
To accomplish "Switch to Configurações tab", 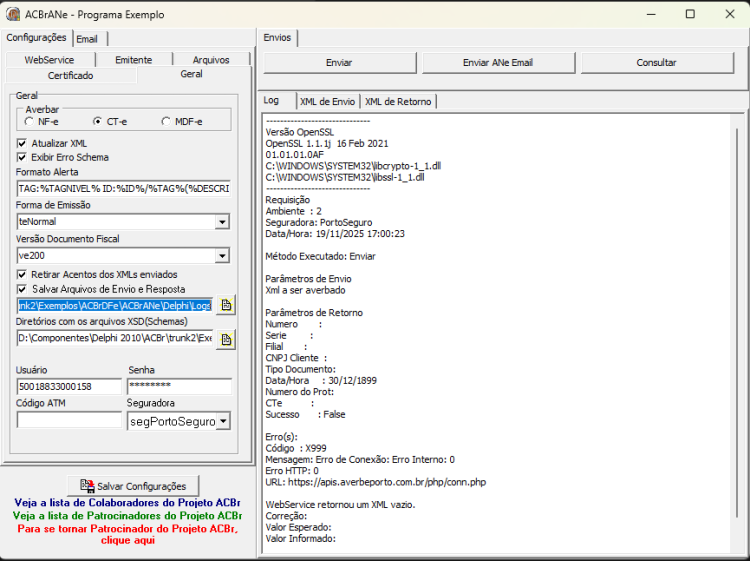I will [36, 37].
